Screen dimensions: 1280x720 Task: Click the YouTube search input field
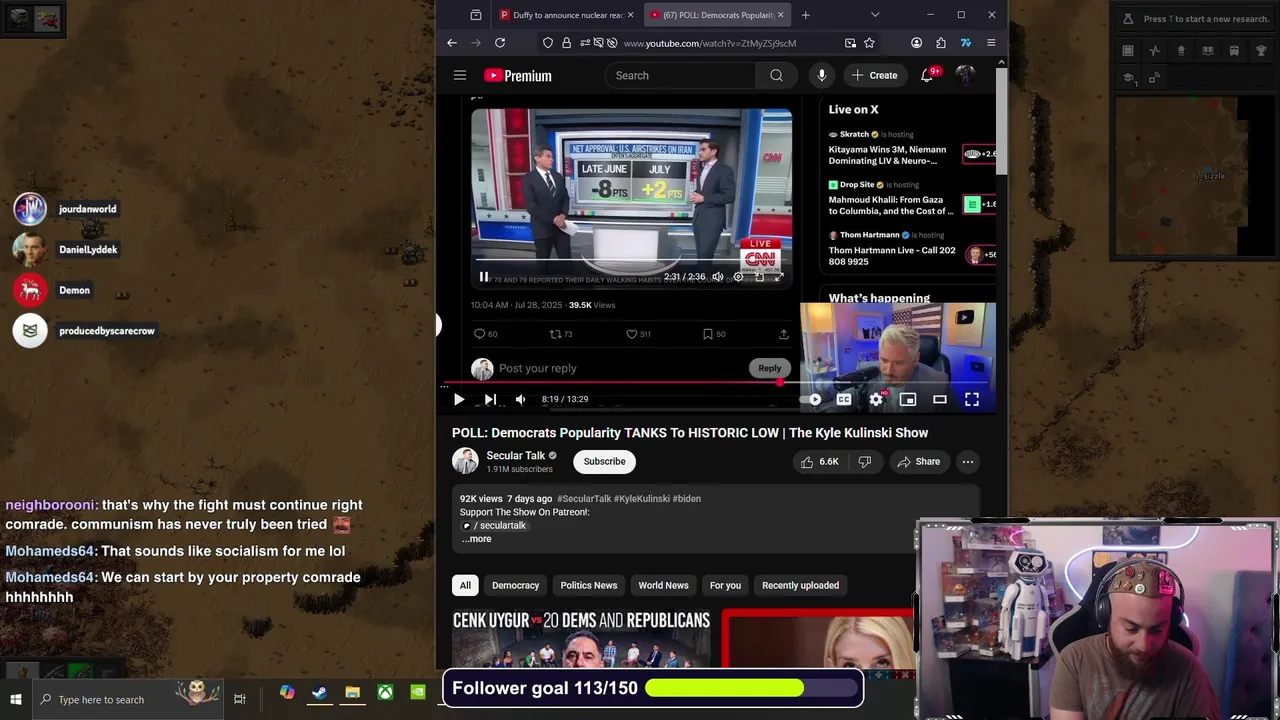(680, 75)
